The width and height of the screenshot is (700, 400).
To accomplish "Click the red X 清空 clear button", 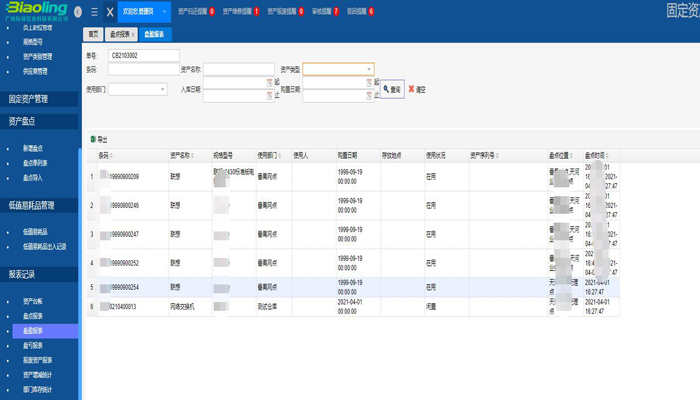I will coord(417,89).
